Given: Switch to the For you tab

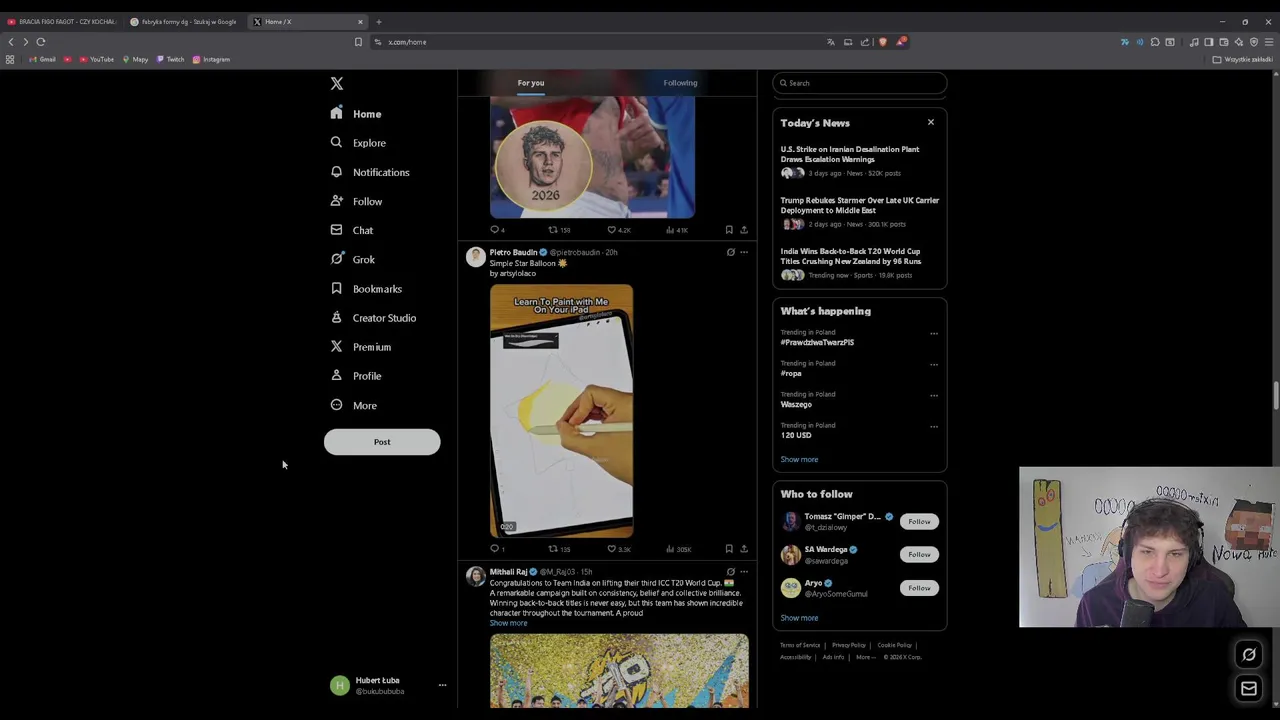Looking at the screenshot, I should pyautogui.click(x=531, y=83).
